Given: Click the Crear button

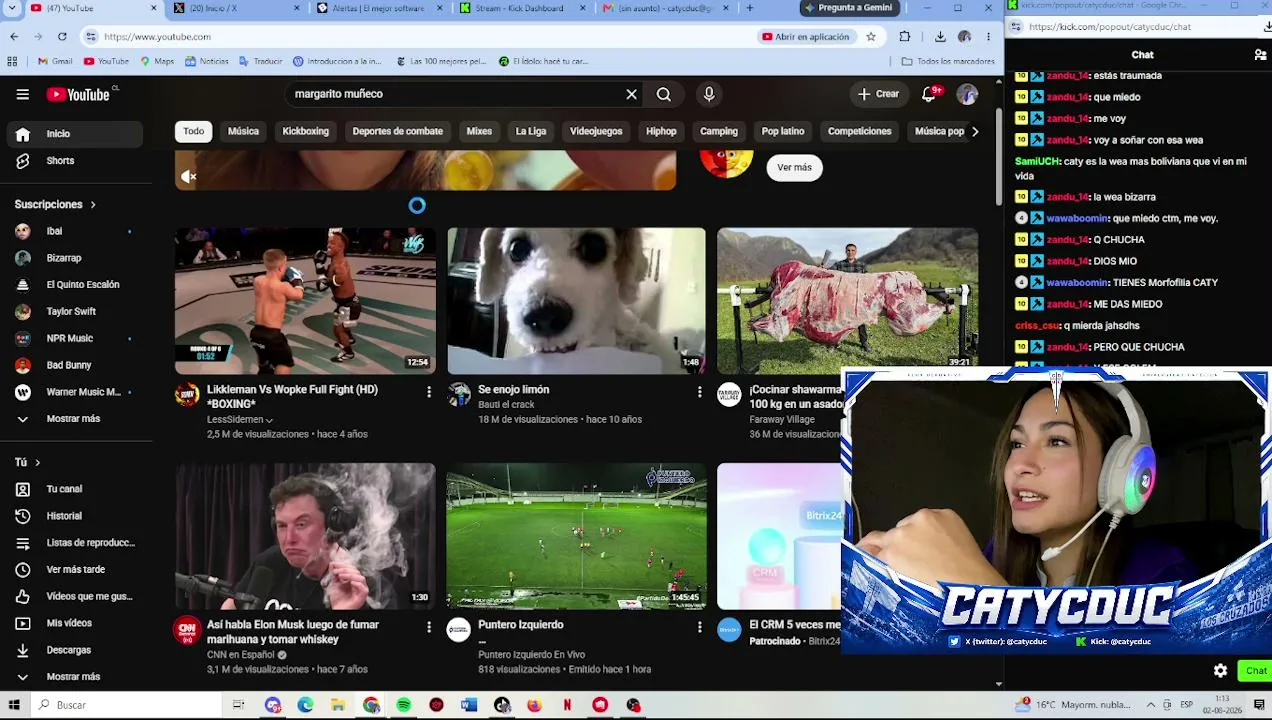Looking at the screenshot, I should 879,94.
